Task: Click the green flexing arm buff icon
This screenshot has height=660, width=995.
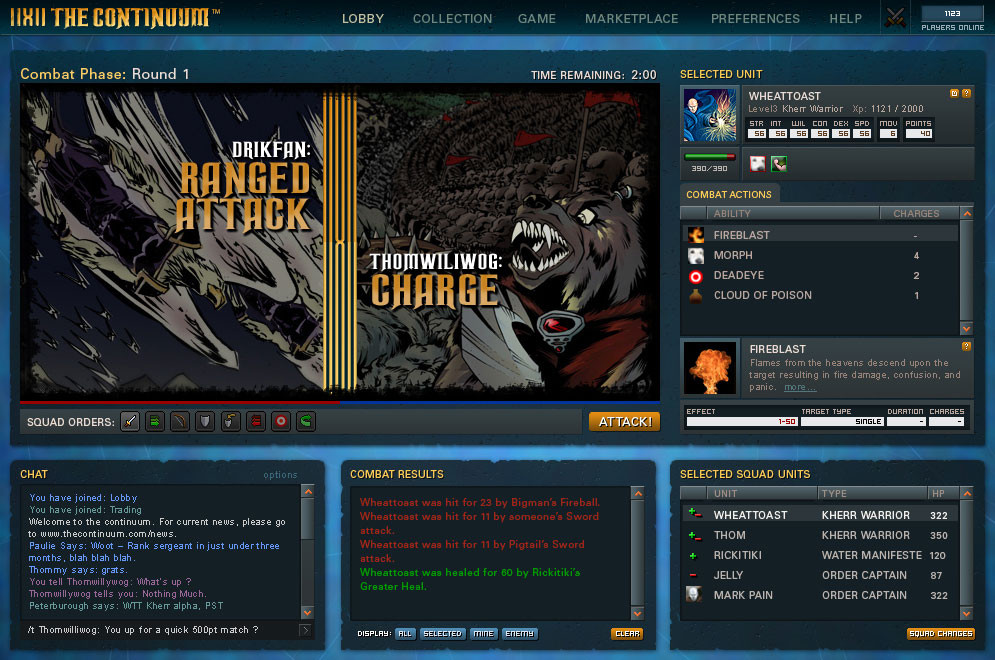Action: click(x=779, y=164)
